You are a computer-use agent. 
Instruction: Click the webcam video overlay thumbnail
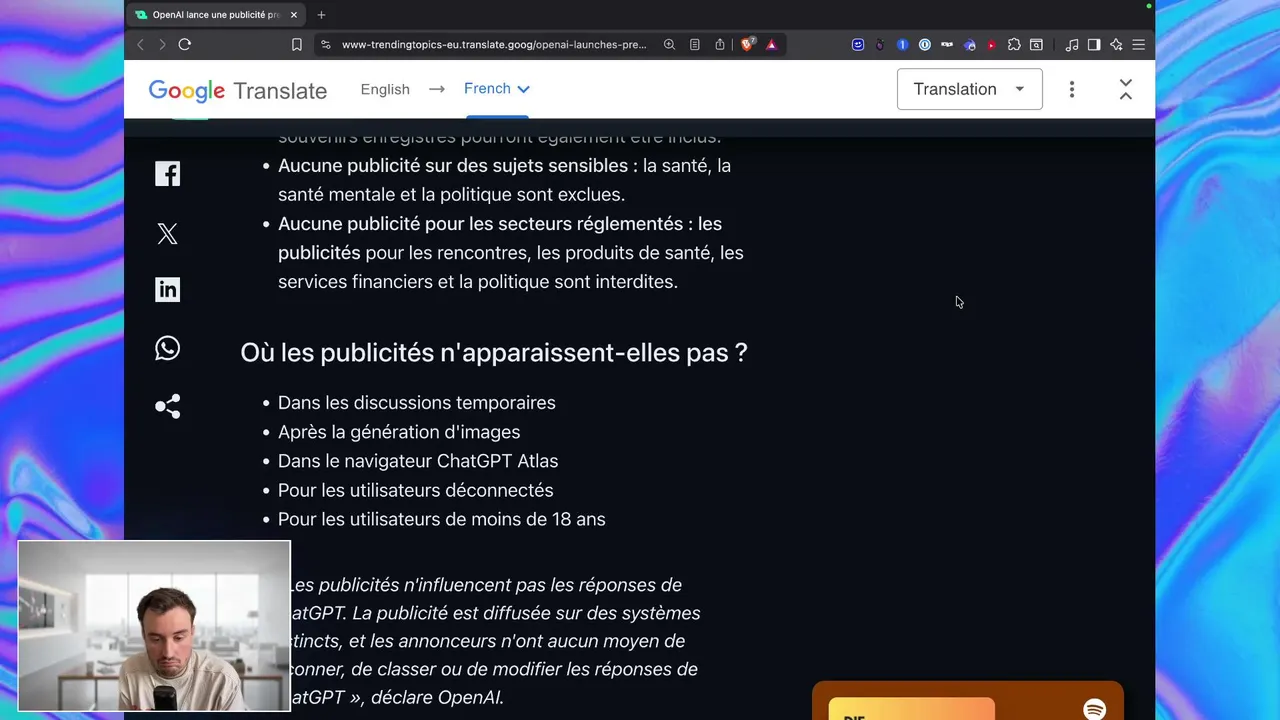[x=154, y=626]
